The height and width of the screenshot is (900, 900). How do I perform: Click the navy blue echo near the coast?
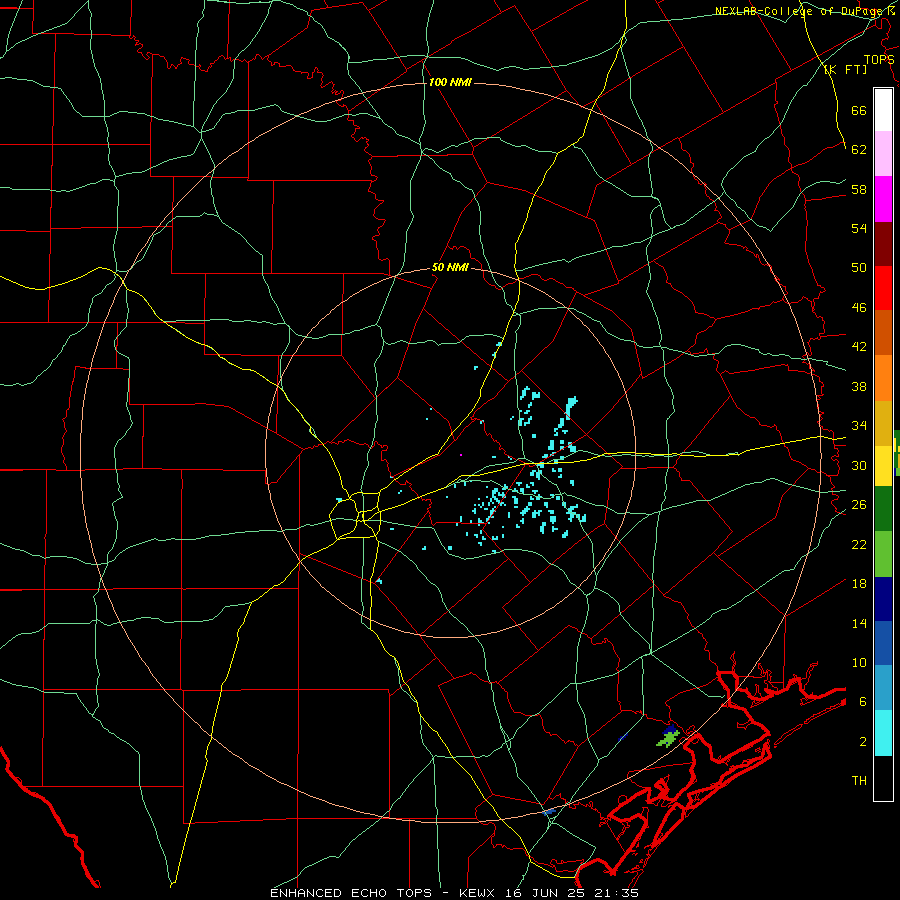(x=670, y=730)
